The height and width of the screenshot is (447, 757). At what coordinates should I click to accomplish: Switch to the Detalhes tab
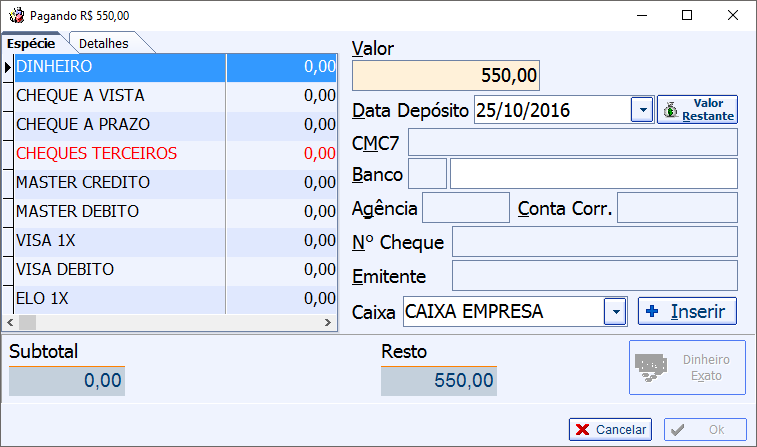103,43
